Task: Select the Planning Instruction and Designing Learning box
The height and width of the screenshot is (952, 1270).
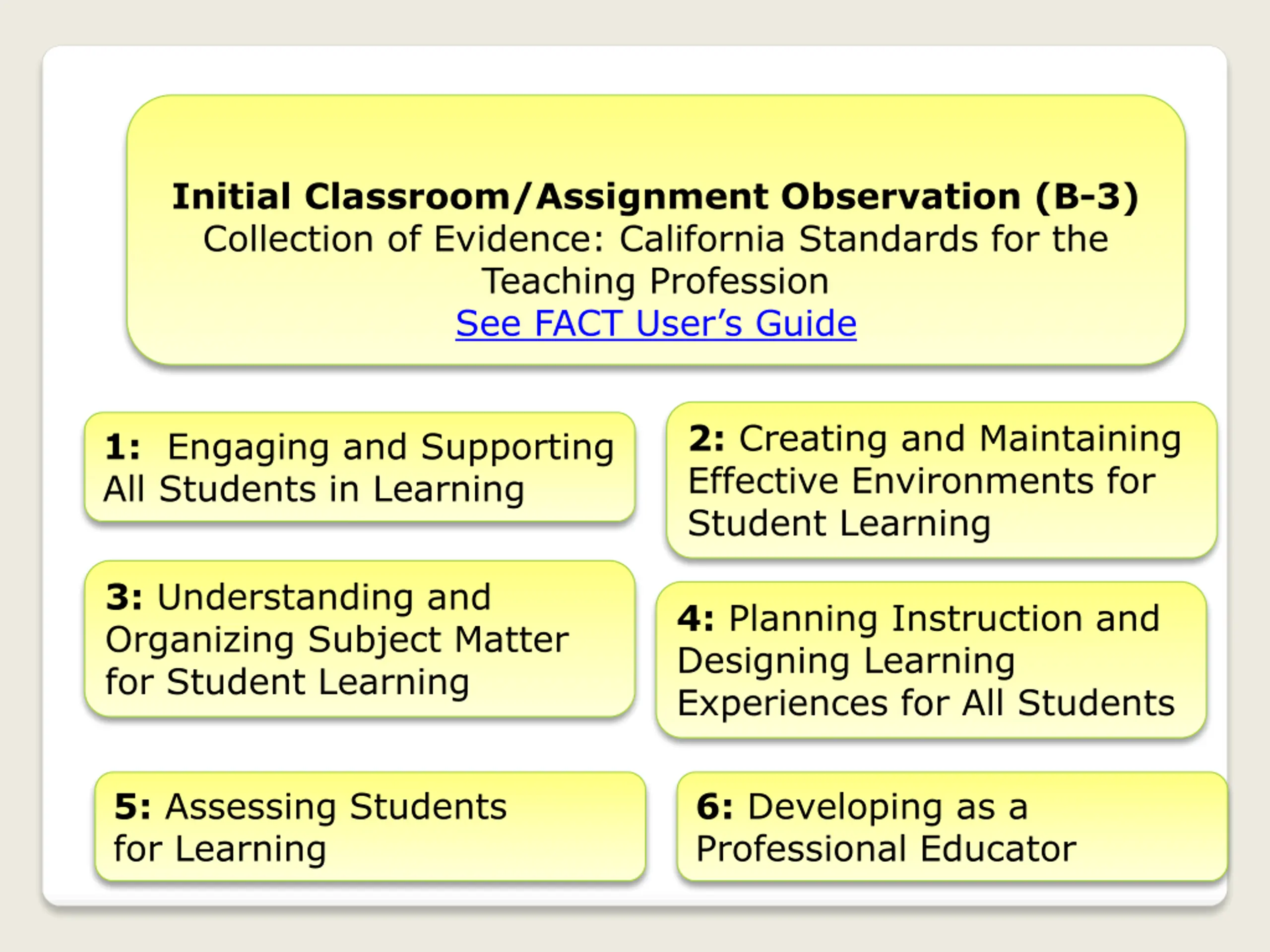Action: click(x=931, y=660)
